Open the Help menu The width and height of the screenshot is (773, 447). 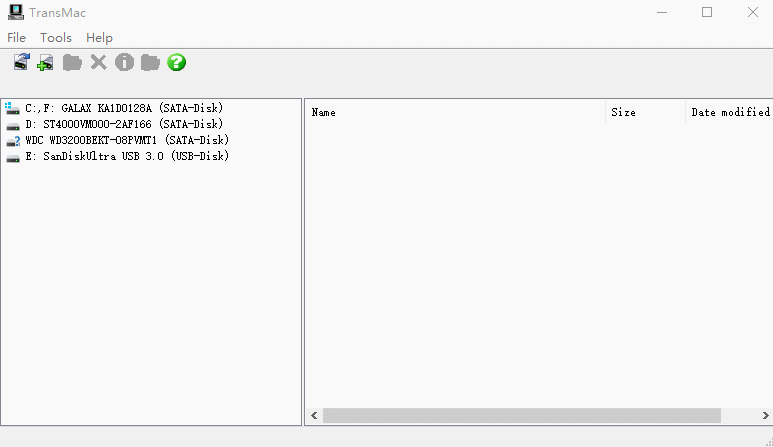pyautogui.click(x=99, y=38)
